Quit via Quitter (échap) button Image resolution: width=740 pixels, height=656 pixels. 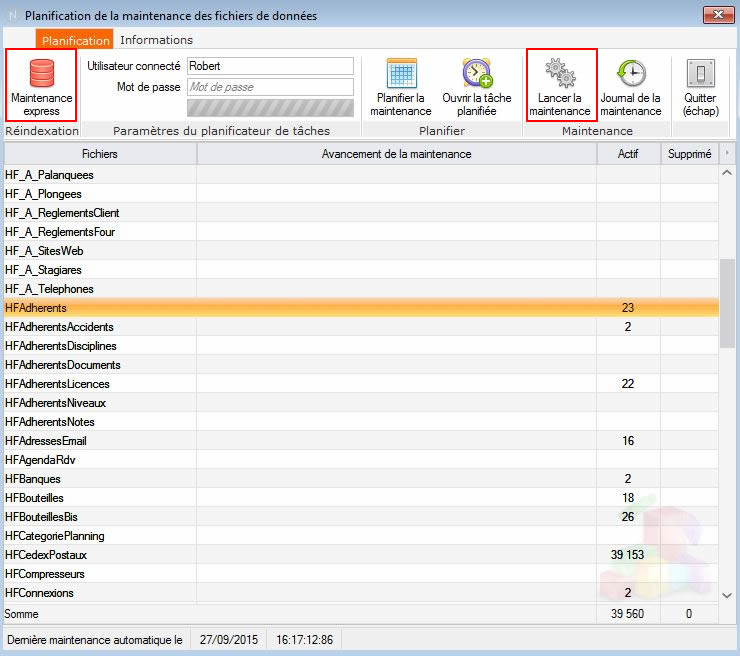click(x=700, y=87)
